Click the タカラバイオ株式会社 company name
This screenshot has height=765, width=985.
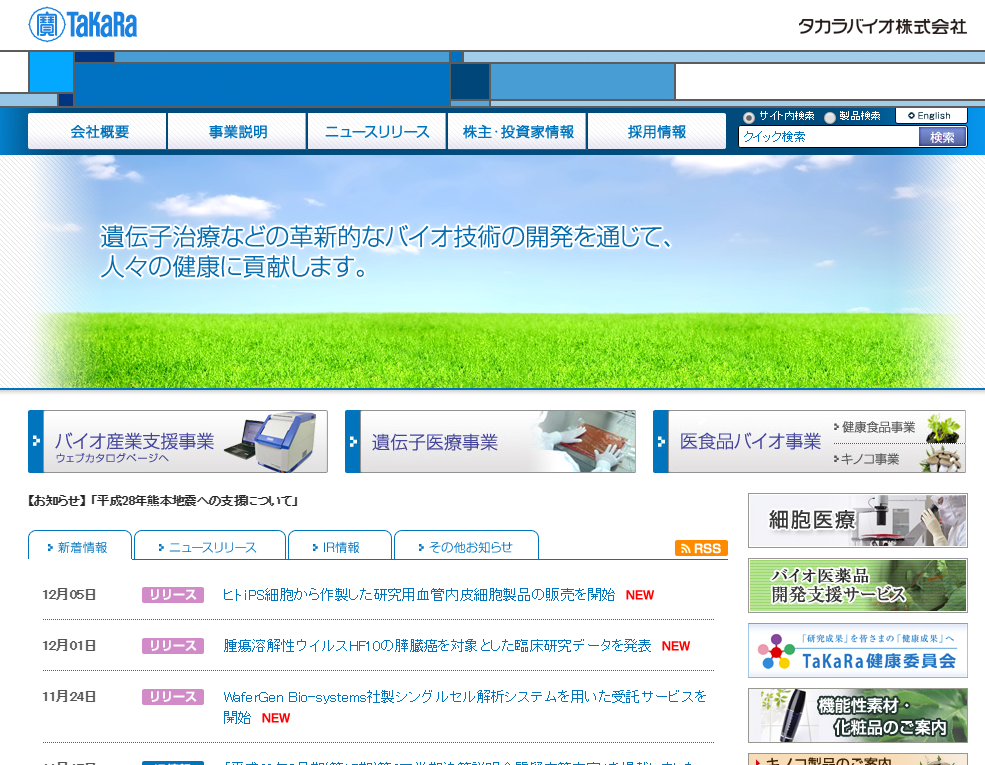click(x=882, y=26)
